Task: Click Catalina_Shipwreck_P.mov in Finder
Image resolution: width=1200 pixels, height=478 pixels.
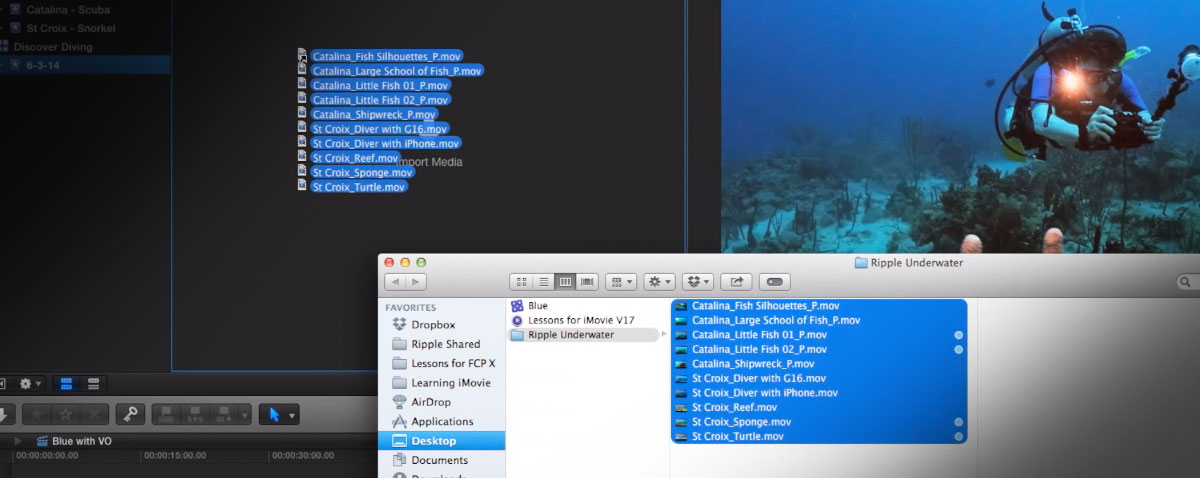Action: [x=753, y=364]
